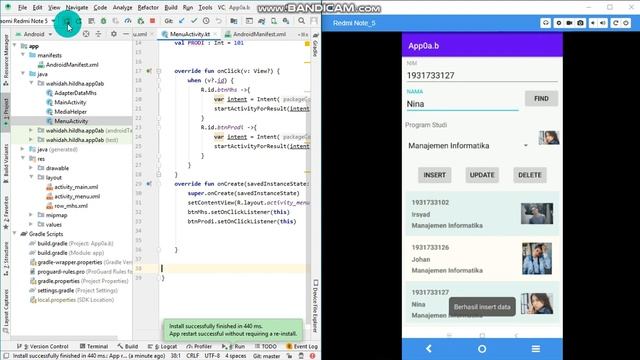Click Git update project blue arrow
This screenshot has height=360, width=640.
tap(182, 21)
